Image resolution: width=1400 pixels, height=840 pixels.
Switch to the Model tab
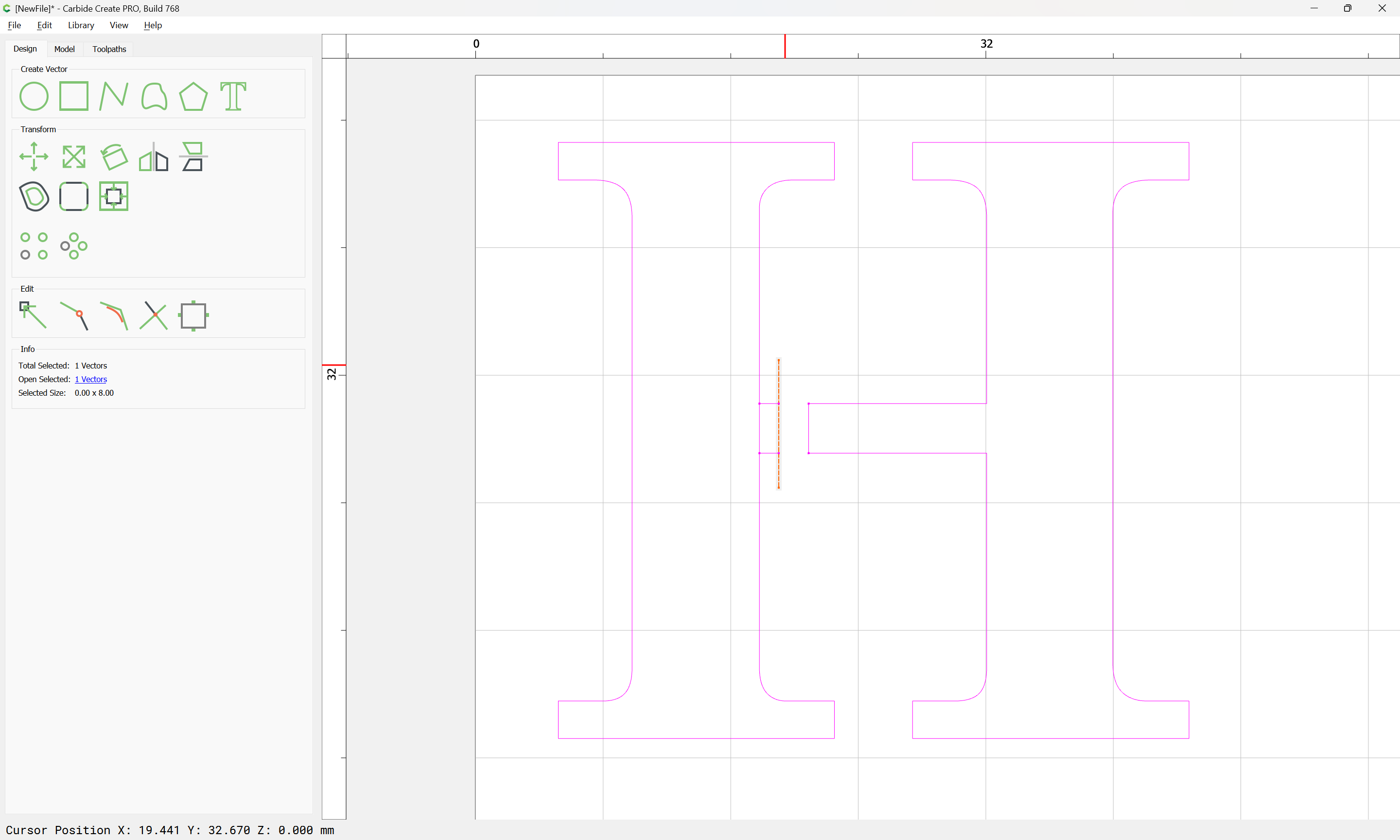pyautogui.click(x=65, y=49)
